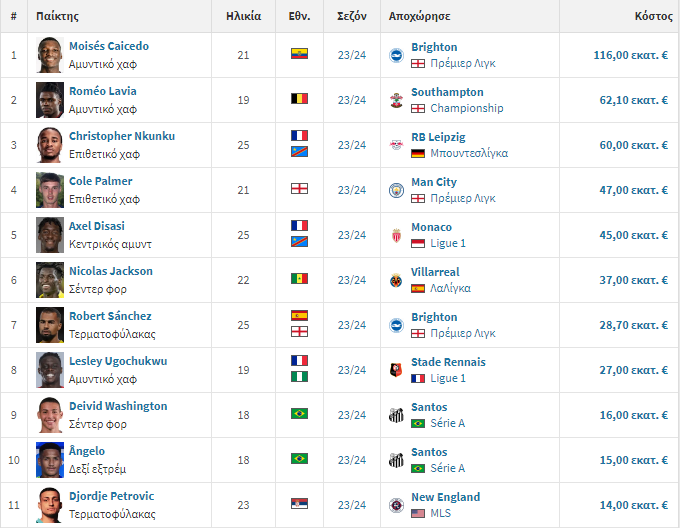680x528 pixels.
Task: Click Nicolas Jackson's portrait thumbnail
Action: point(50,280)
